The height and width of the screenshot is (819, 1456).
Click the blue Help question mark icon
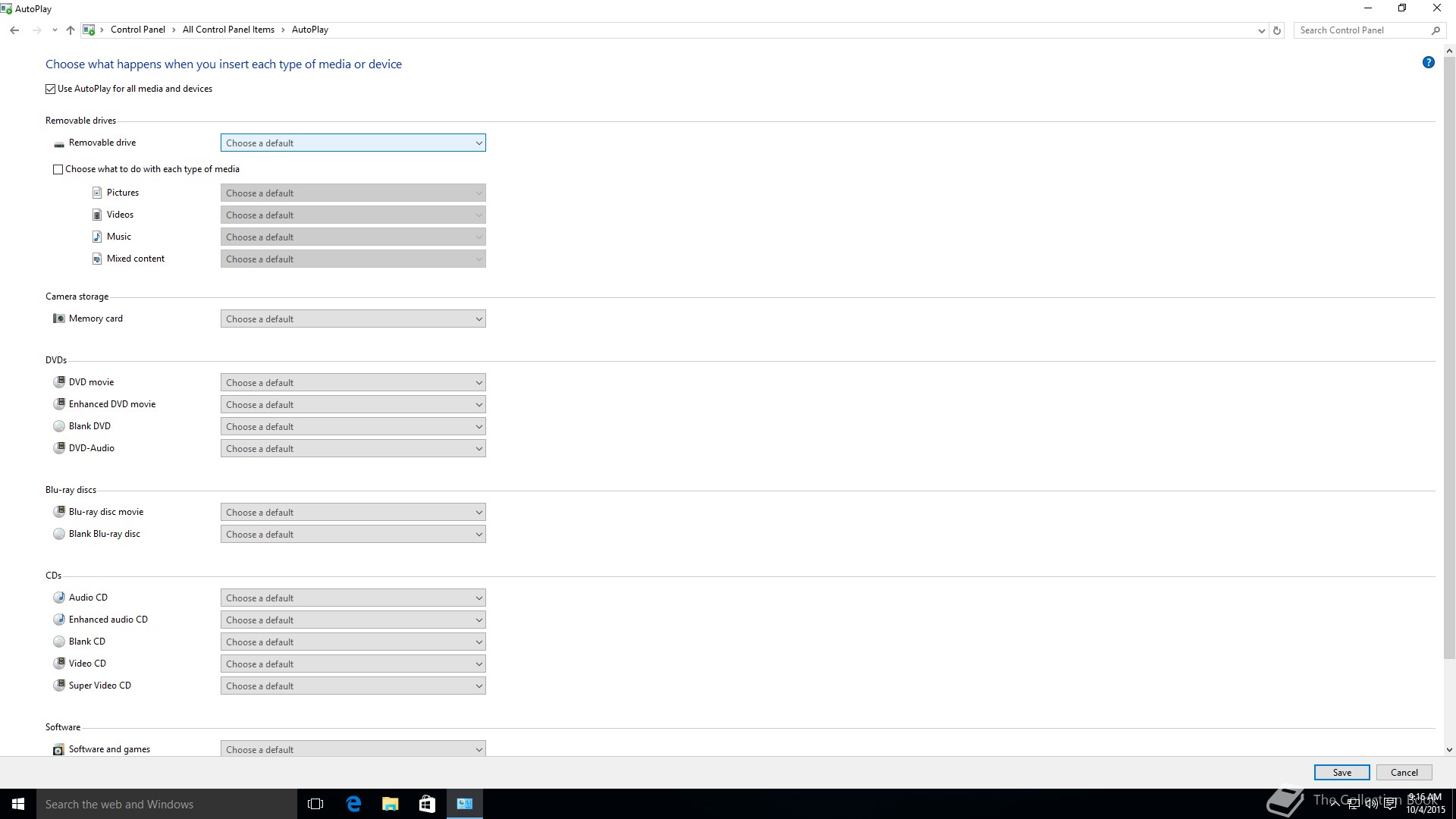pyautogui.click(x=1428, y=63)
